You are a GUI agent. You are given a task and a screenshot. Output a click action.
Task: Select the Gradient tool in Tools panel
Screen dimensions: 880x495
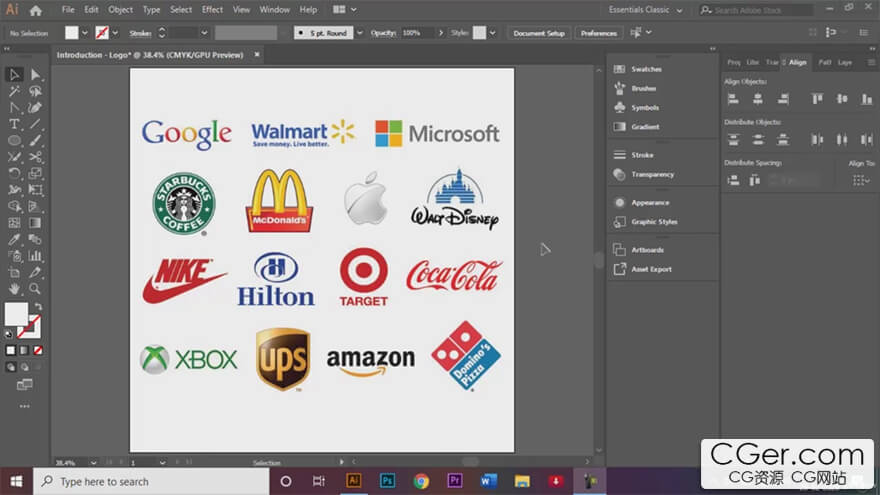click(35, 223)
